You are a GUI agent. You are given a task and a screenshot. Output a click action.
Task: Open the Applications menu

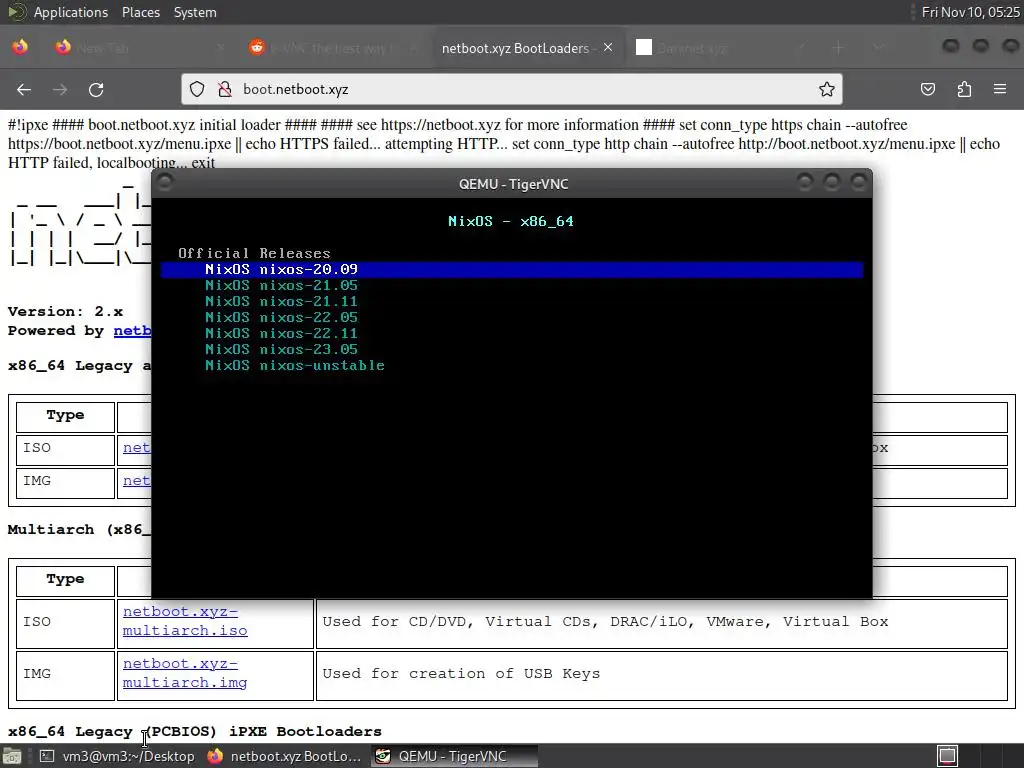71,12
